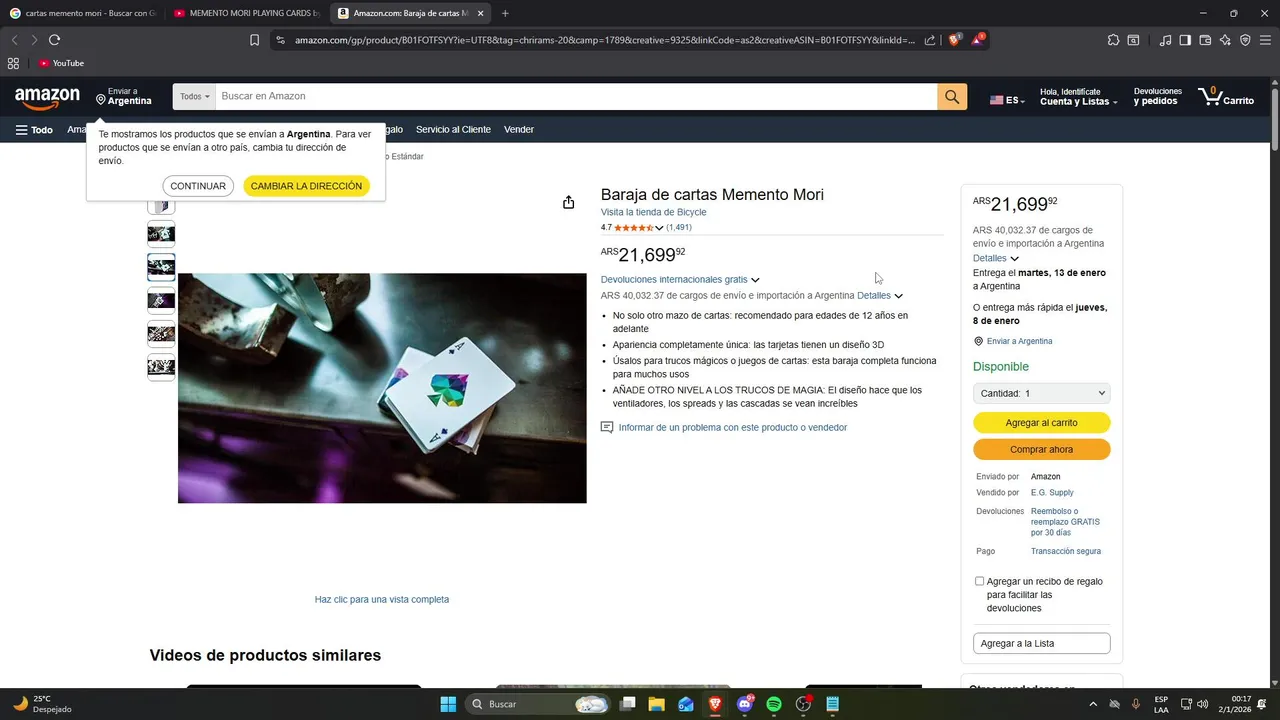The height and width of the screenshot is (720, 1280).
Task: Click in the Buscar en Amazon search field
Action: coord(576,97)
